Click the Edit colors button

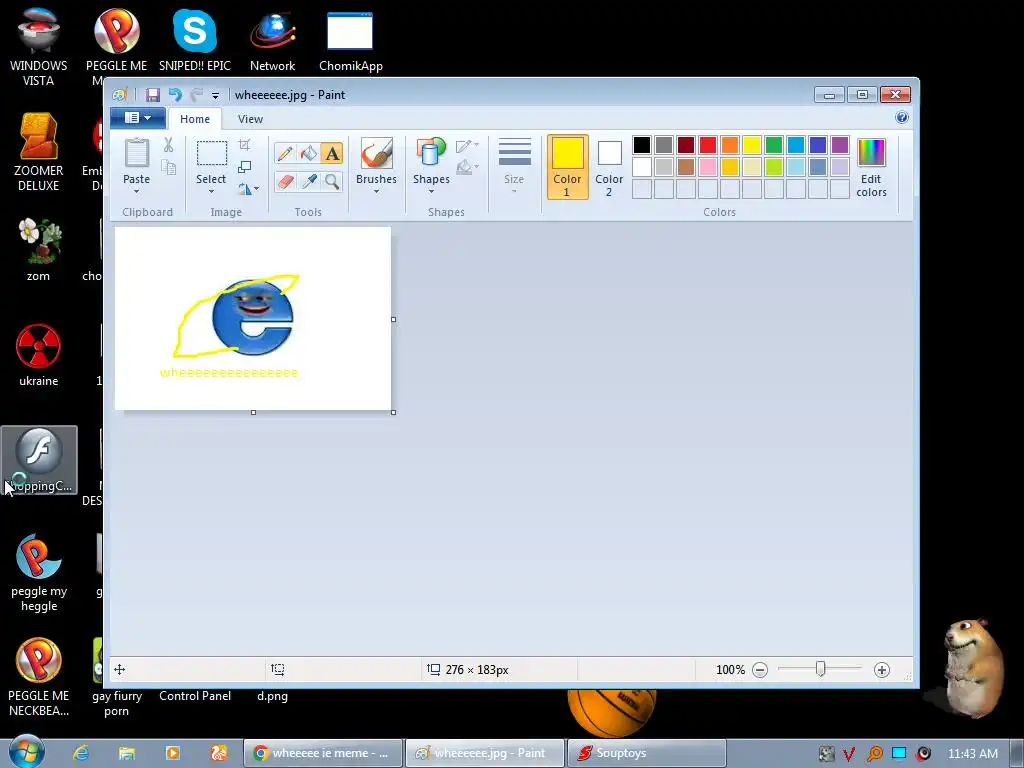[871, 167]
